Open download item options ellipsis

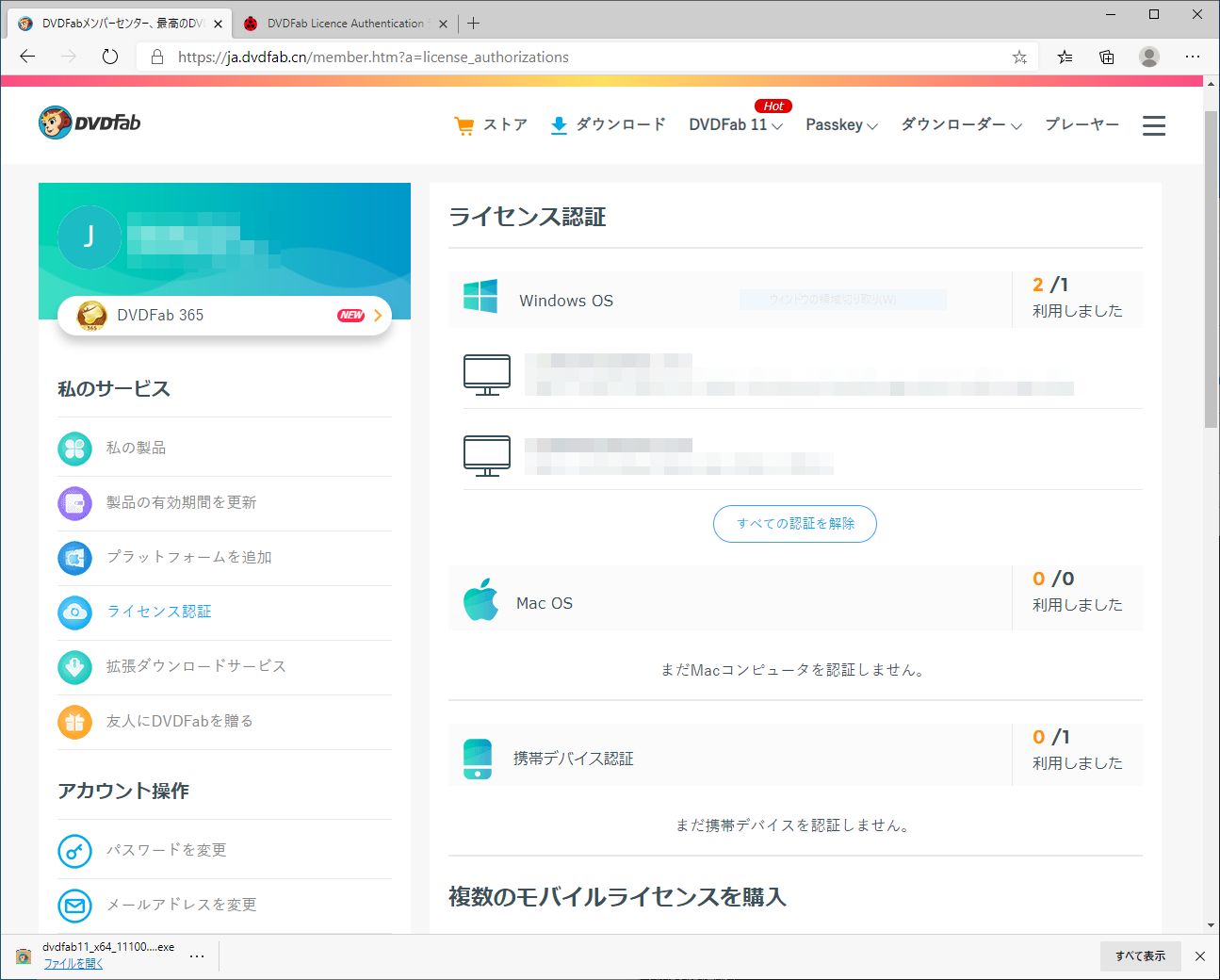tap(197, 955)
